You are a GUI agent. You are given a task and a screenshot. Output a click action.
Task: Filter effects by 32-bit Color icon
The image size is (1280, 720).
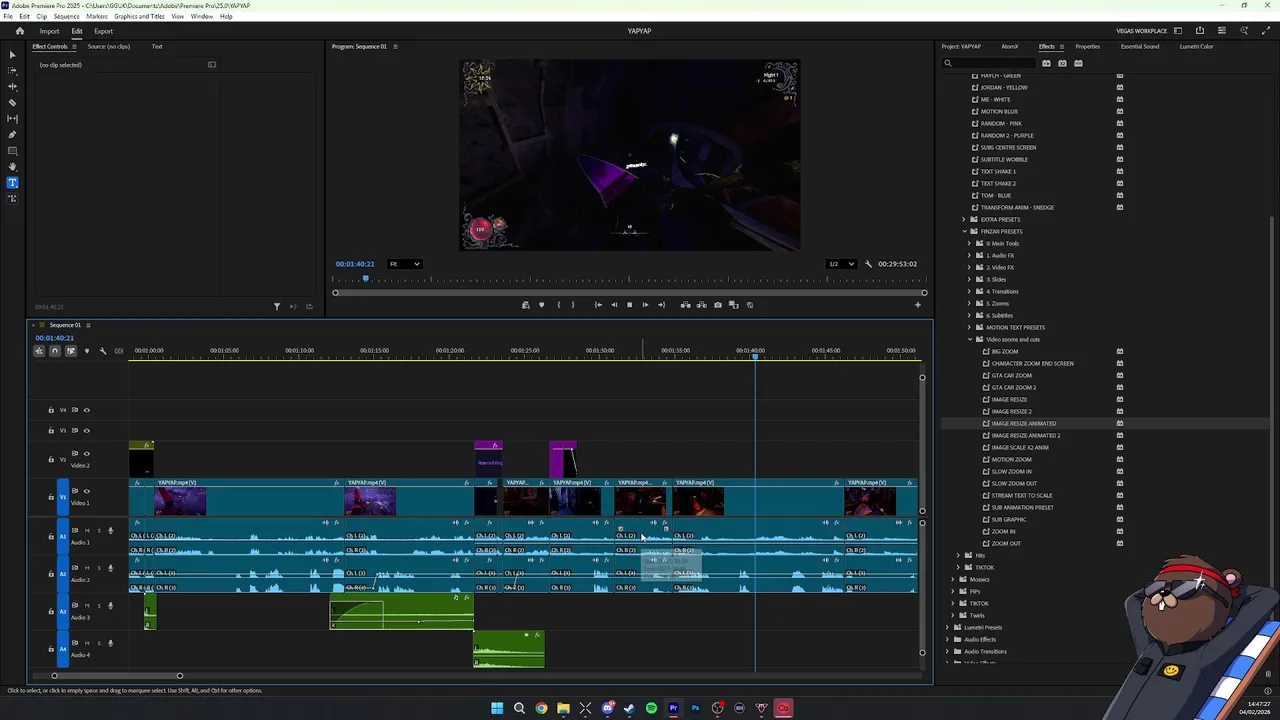[x=1062, y=63]
